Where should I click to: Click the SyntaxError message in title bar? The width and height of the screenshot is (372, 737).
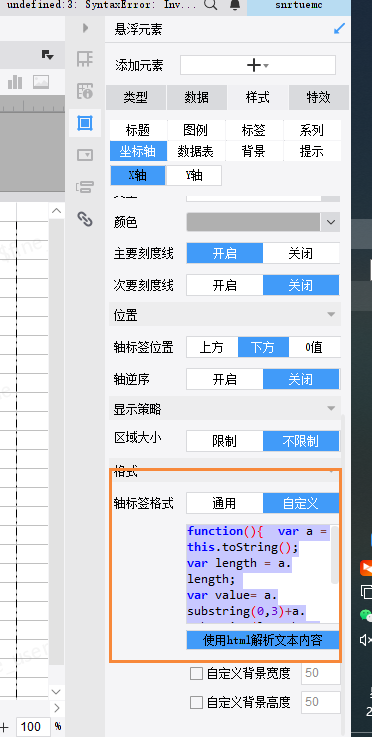click(101, 5)
